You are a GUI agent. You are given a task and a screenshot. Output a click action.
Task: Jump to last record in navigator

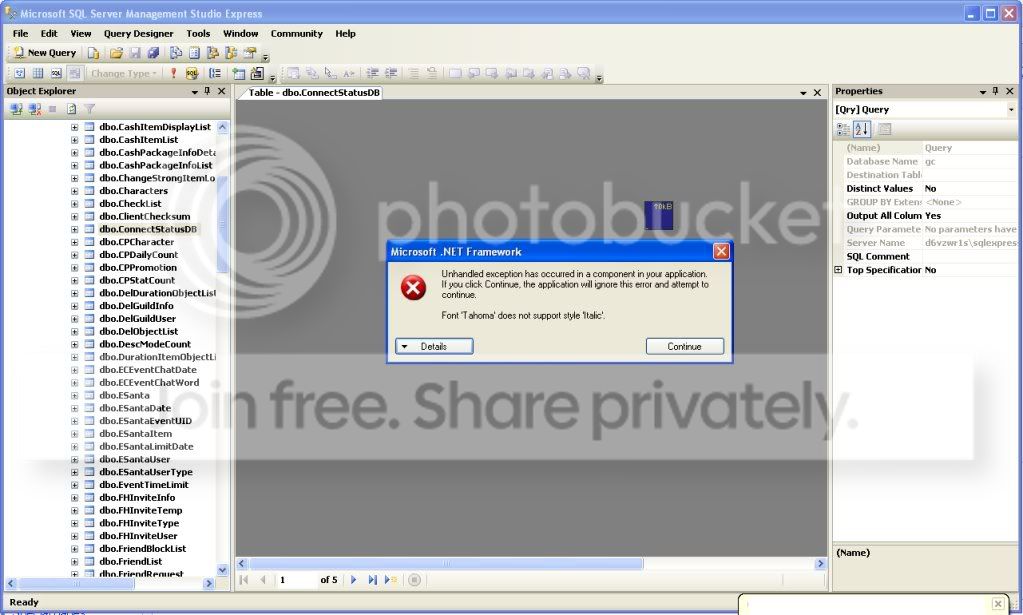pos(372,580)
